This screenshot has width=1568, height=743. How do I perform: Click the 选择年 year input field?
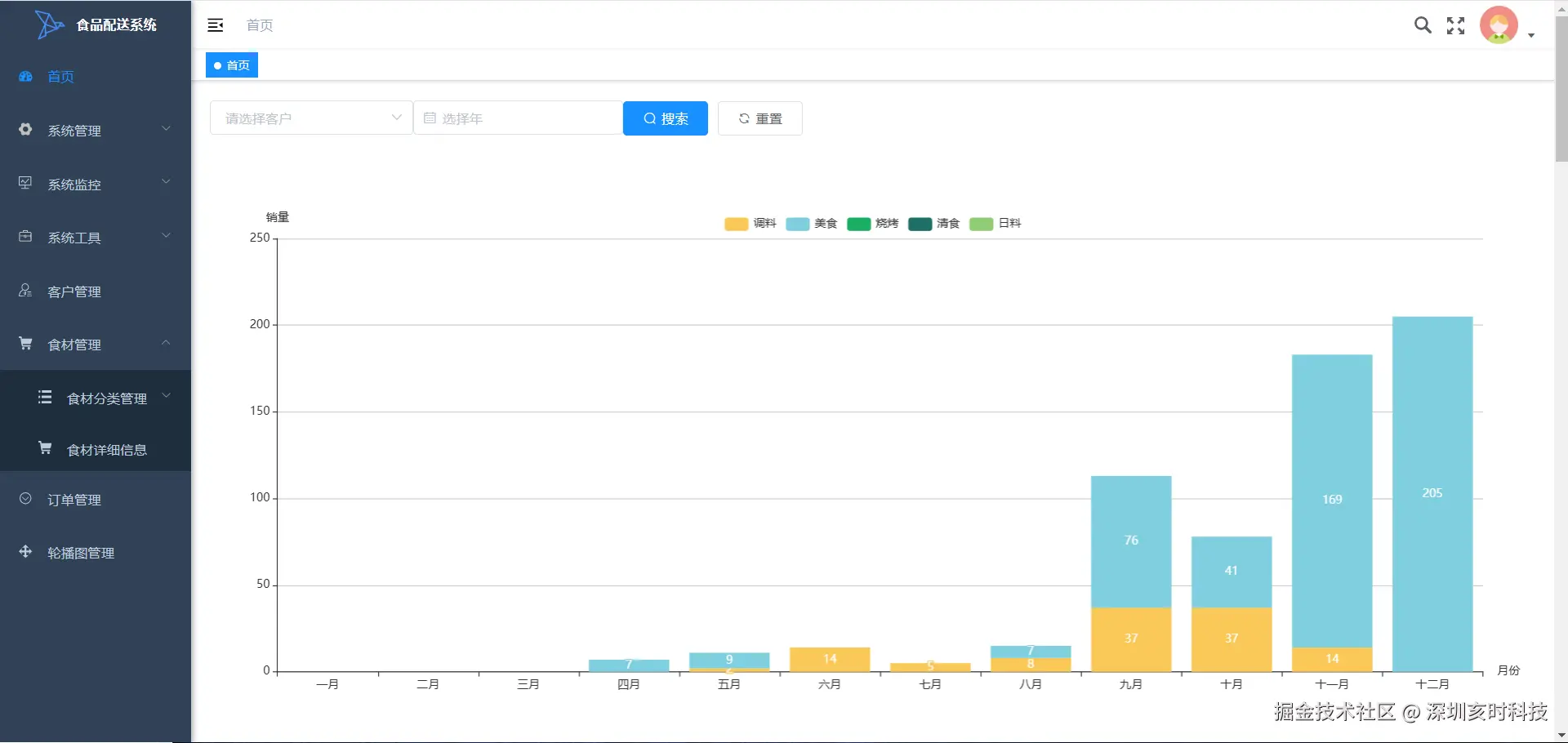tap(519, 118)
